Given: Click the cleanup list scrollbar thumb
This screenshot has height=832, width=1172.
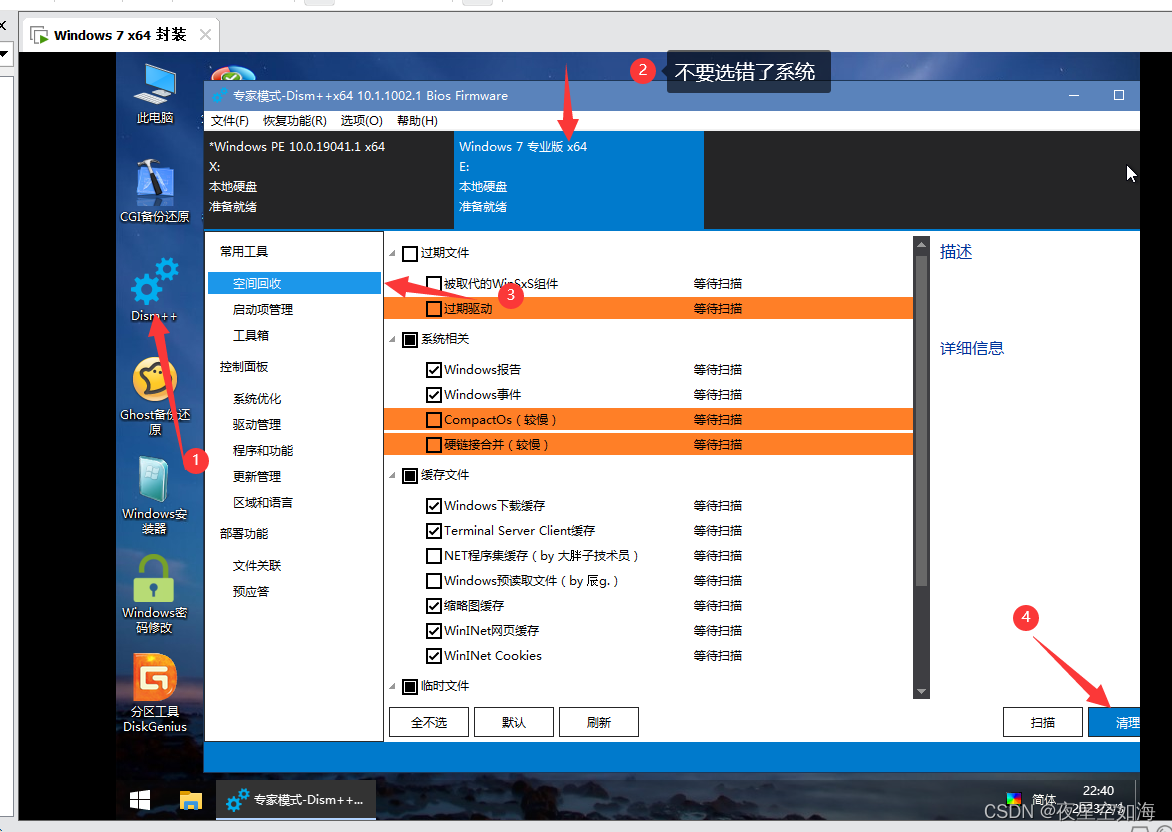Looking at the screenshot, I should click(922, 420).
